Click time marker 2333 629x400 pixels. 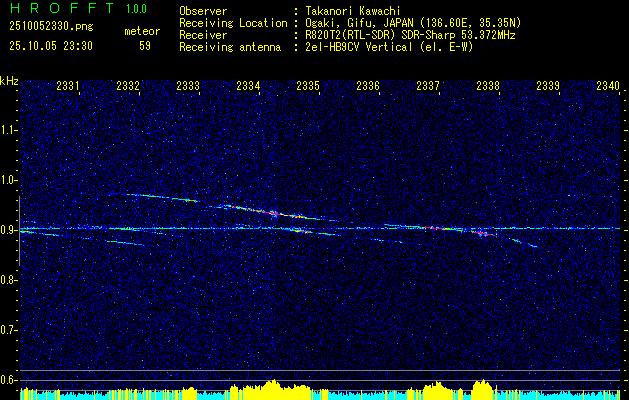coord(188,85)
